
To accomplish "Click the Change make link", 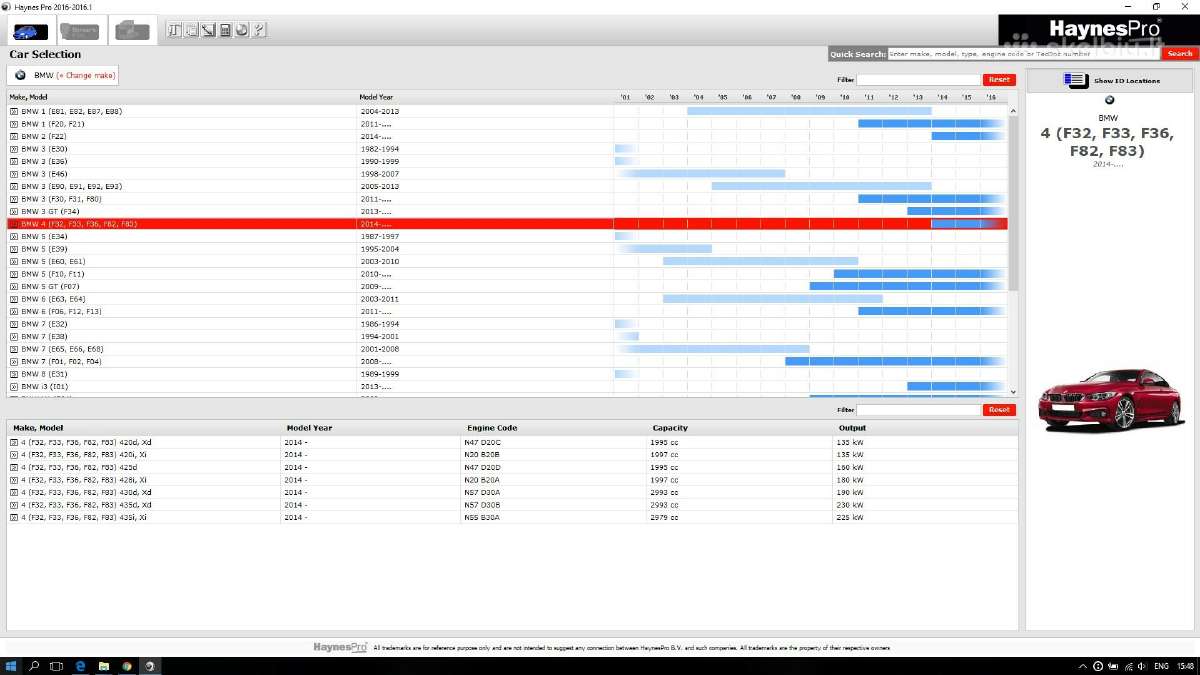I will (86, 75).
